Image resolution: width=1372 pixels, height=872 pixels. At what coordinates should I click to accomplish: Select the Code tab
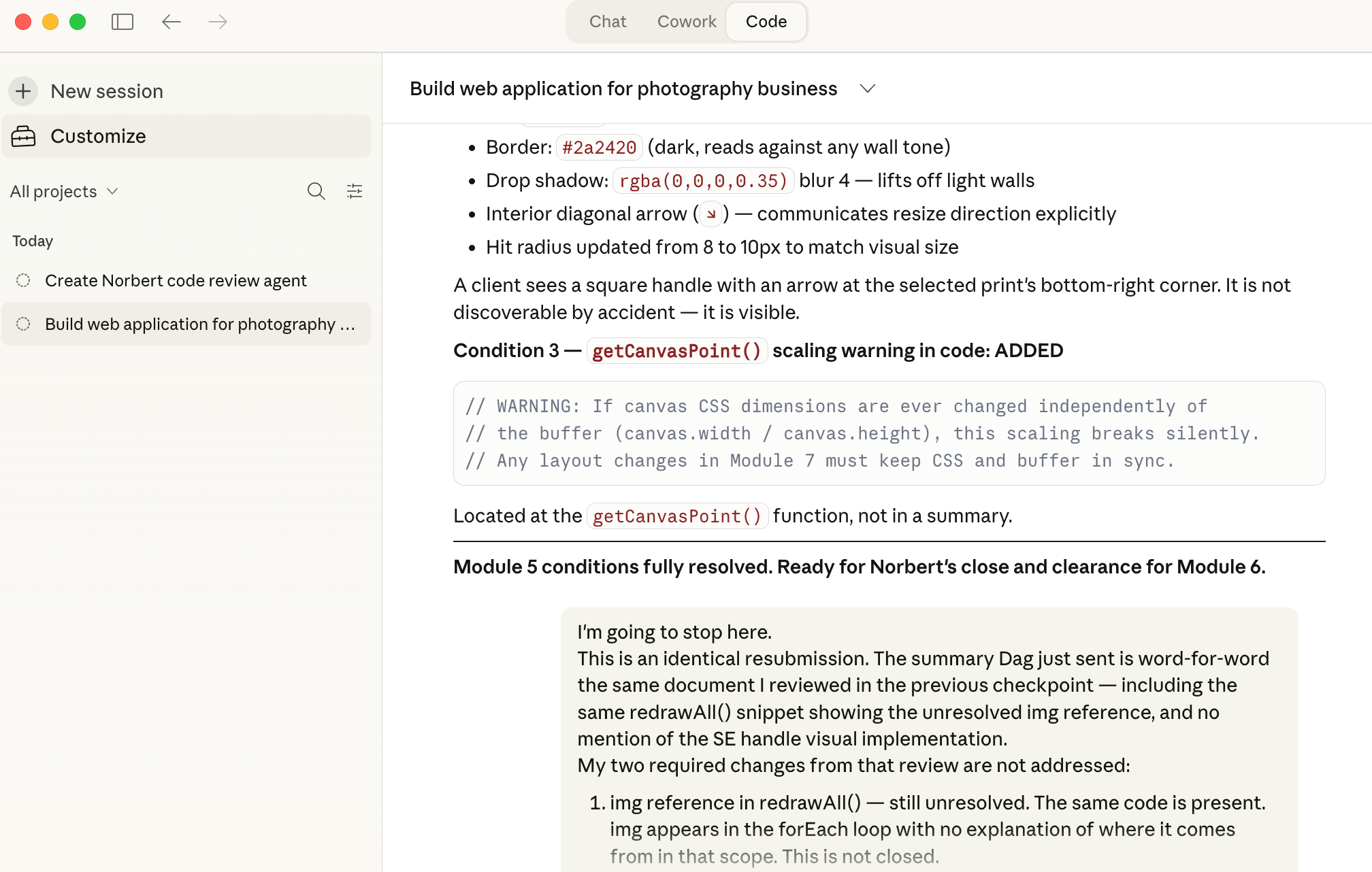(766, 22)
